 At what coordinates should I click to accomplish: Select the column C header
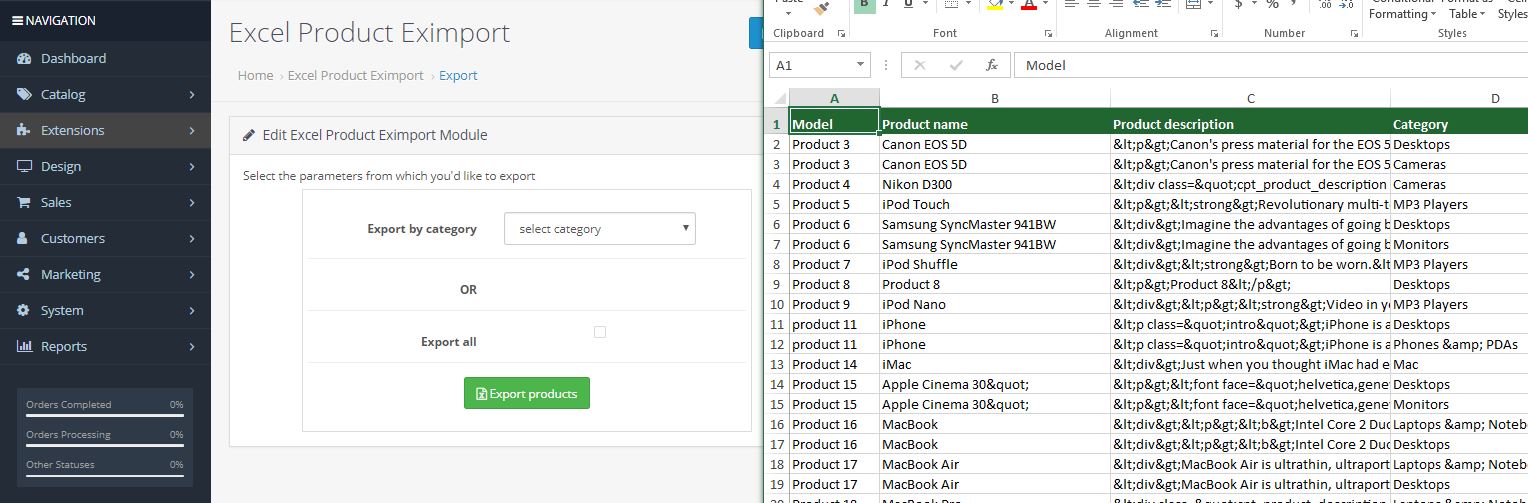1250,98
